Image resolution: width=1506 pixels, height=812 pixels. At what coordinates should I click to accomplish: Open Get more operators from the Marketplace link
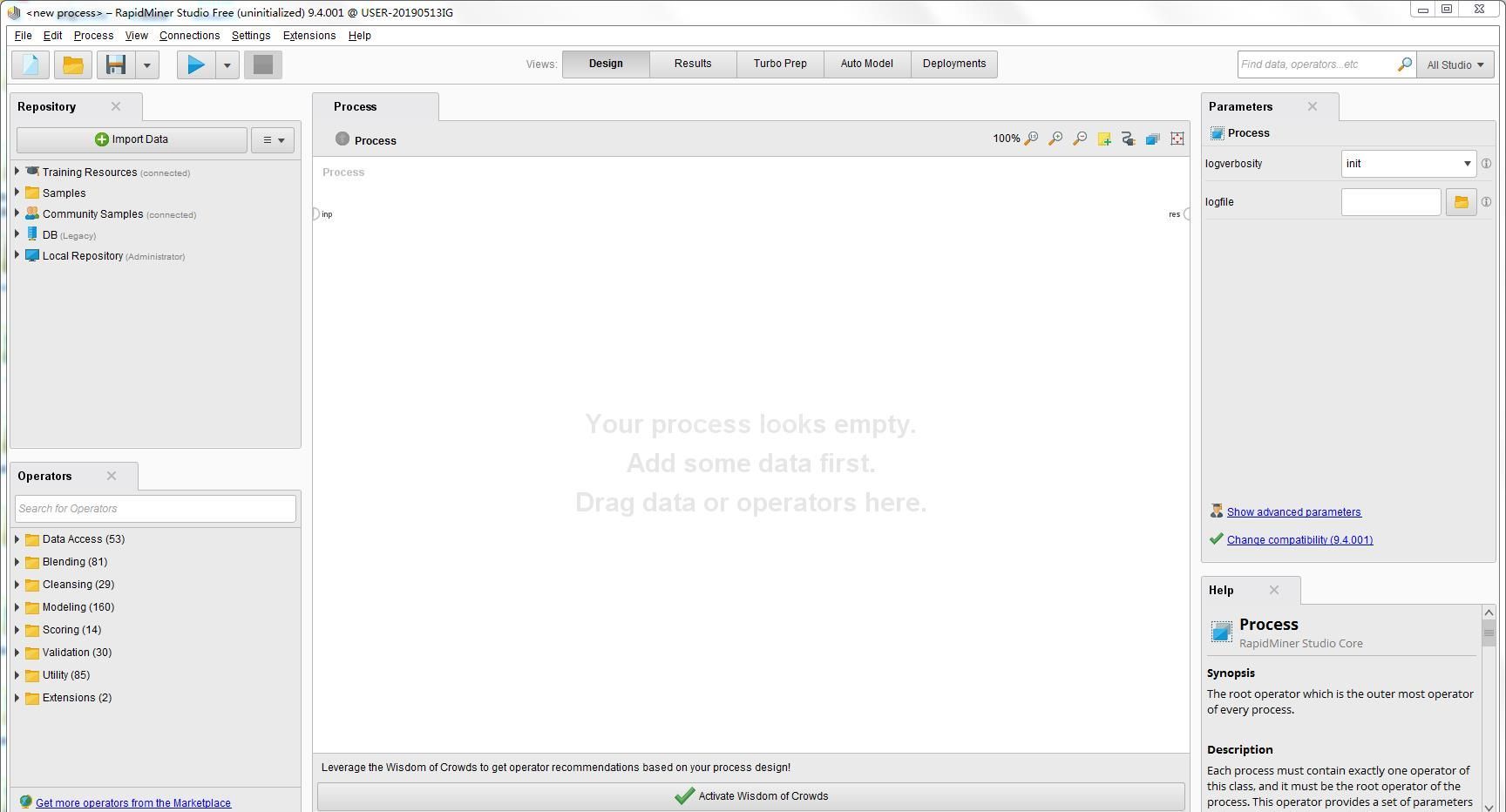(x=133, y=803)
